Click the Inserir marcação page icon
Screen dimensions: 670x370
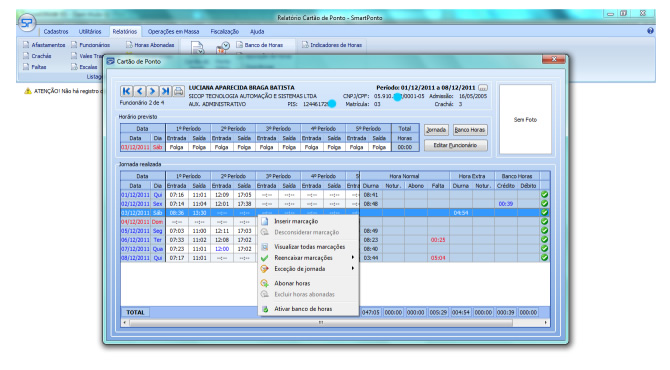pyautogui.click(x=265, y=221)
